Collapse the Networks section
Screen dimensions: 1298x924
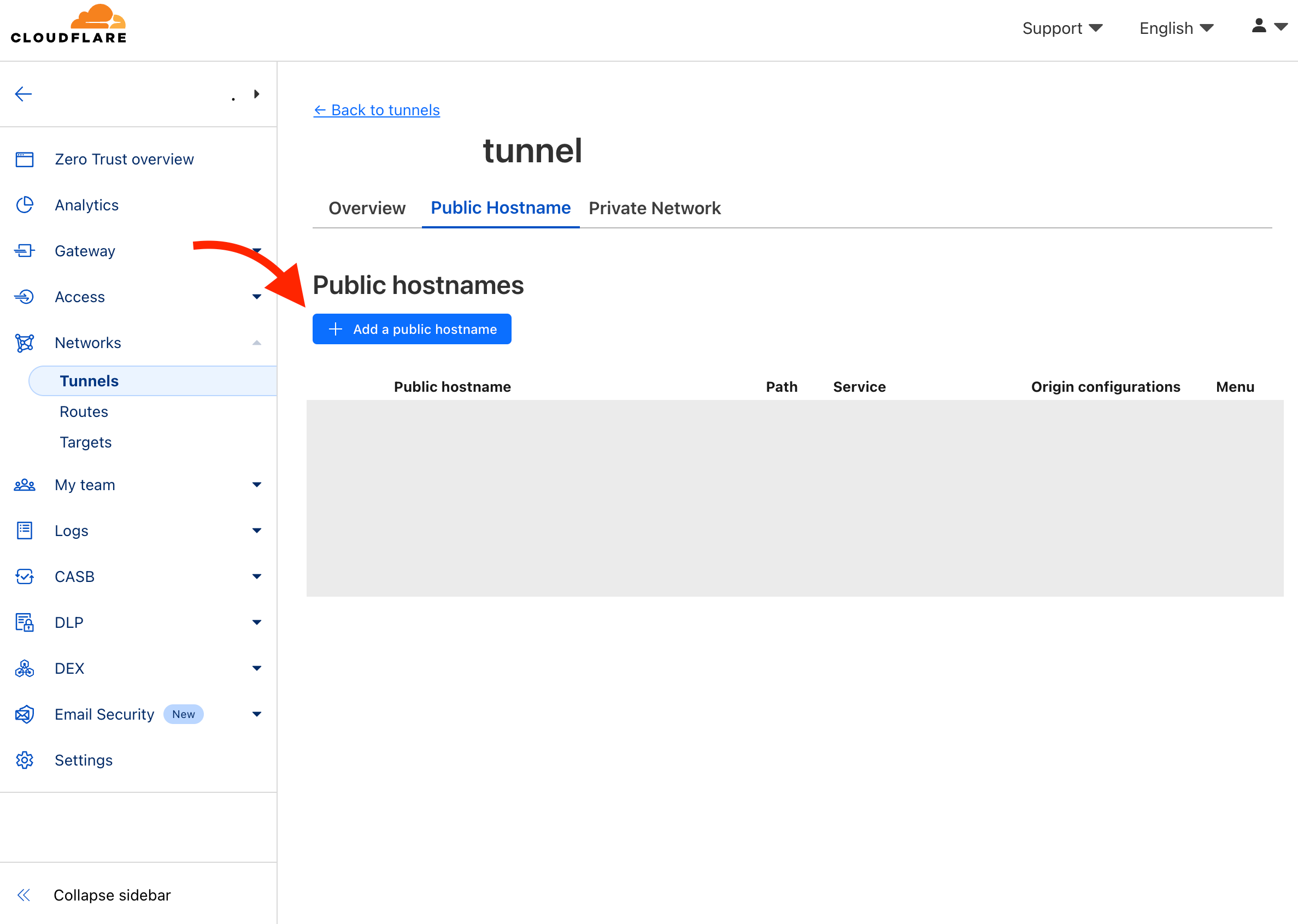(257, 343)
